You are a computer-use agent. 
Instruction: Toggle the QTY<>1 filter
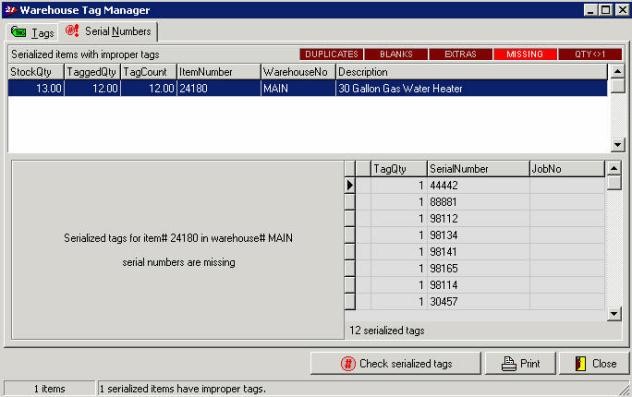(590, 54)
